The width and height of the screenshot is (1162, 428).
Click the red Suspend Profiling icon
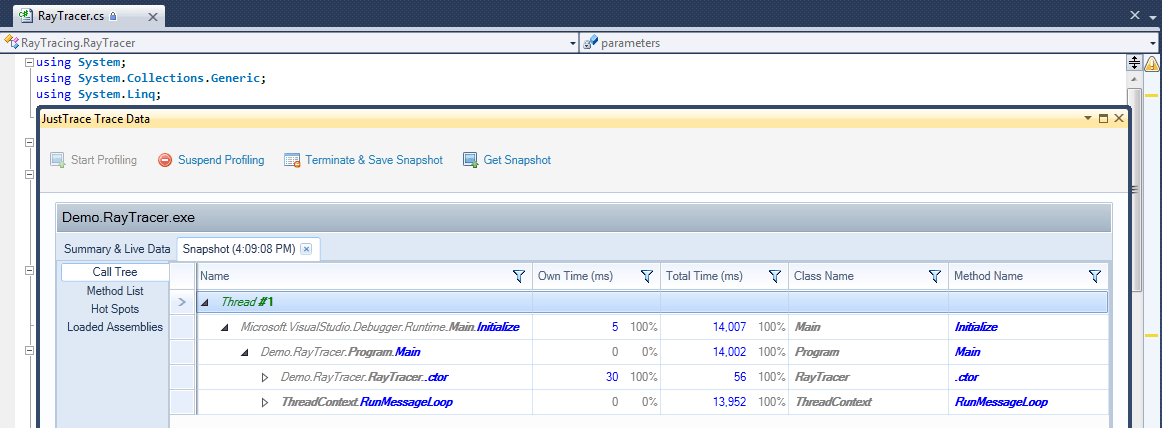point(165,160)
